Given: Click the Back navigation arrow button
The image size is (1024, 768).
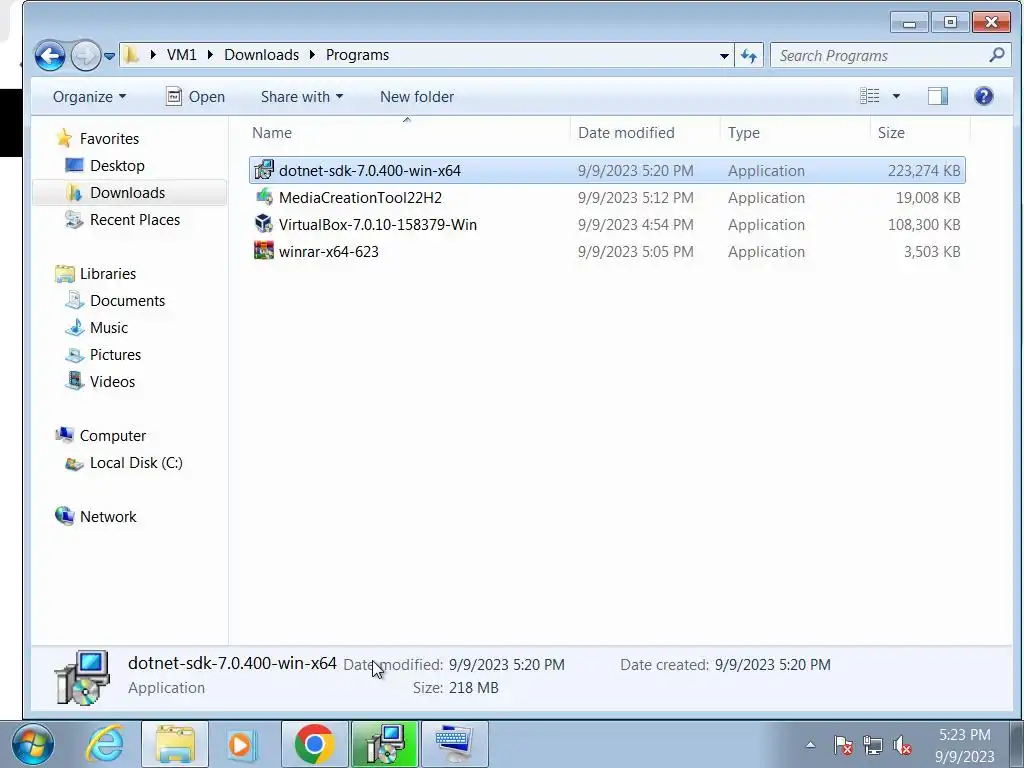Looking at the screenshot, I should tap(50, 56).
